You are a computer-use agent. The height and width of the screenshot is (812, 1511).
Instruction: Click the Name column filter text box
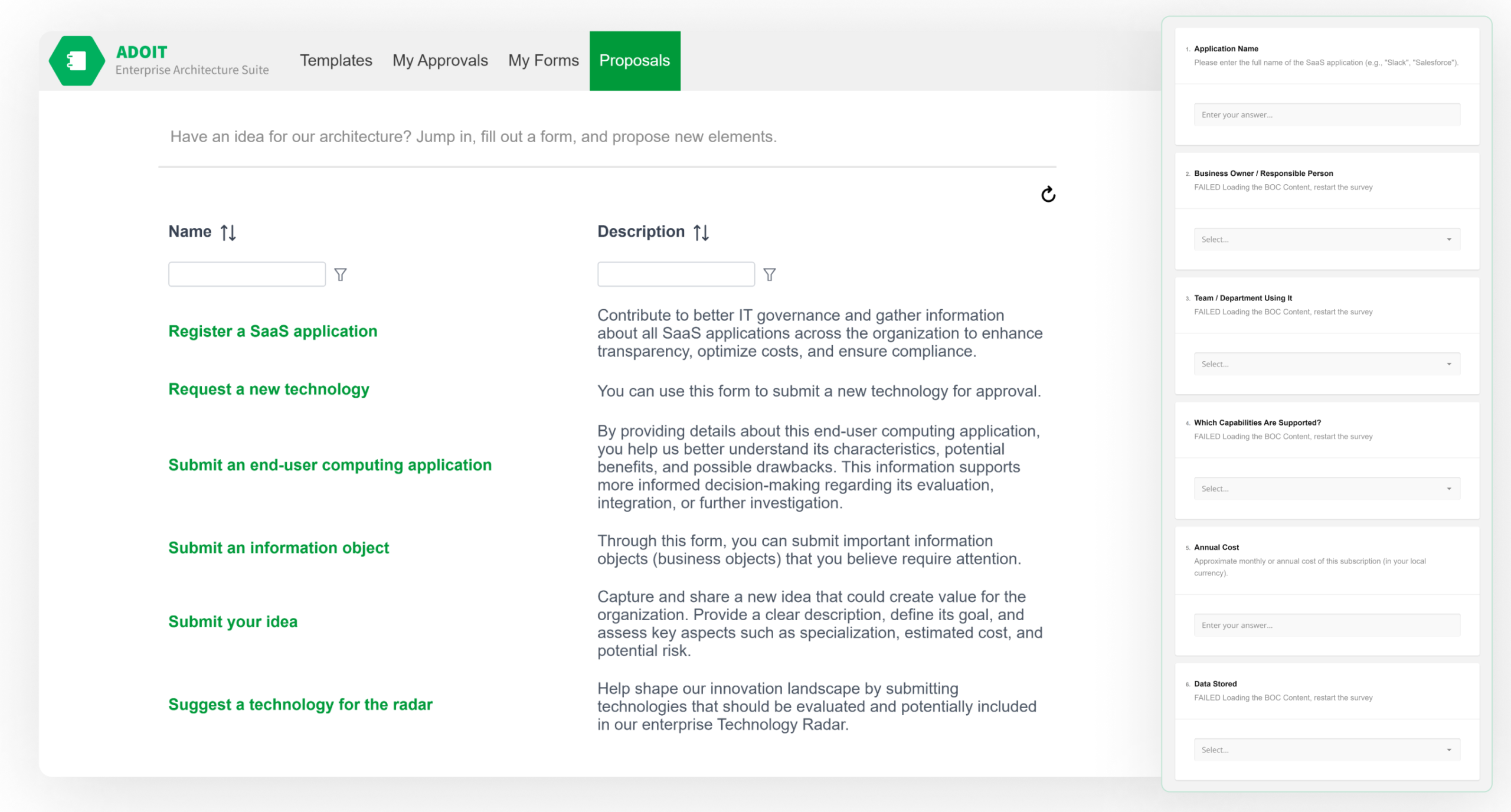(x=247, y=274)
